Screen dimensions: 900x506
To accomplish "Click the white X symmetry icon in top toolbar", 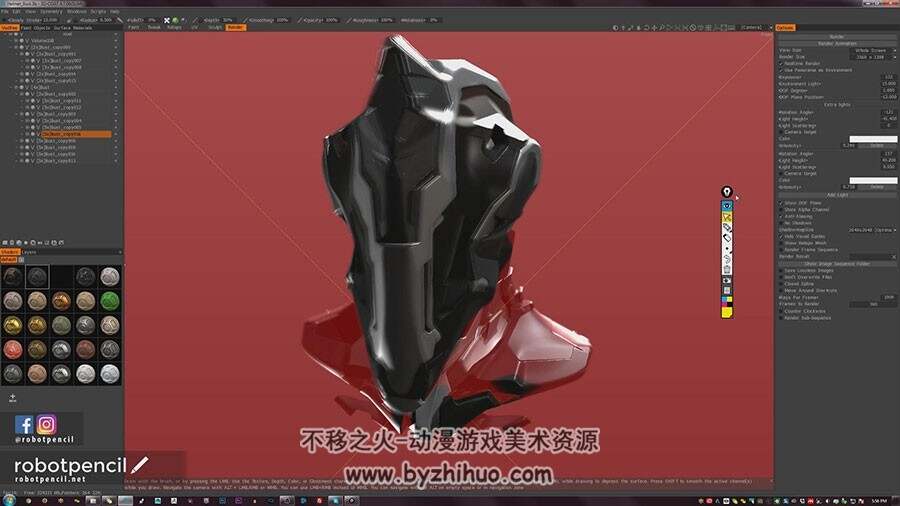I will click(167, 20).
